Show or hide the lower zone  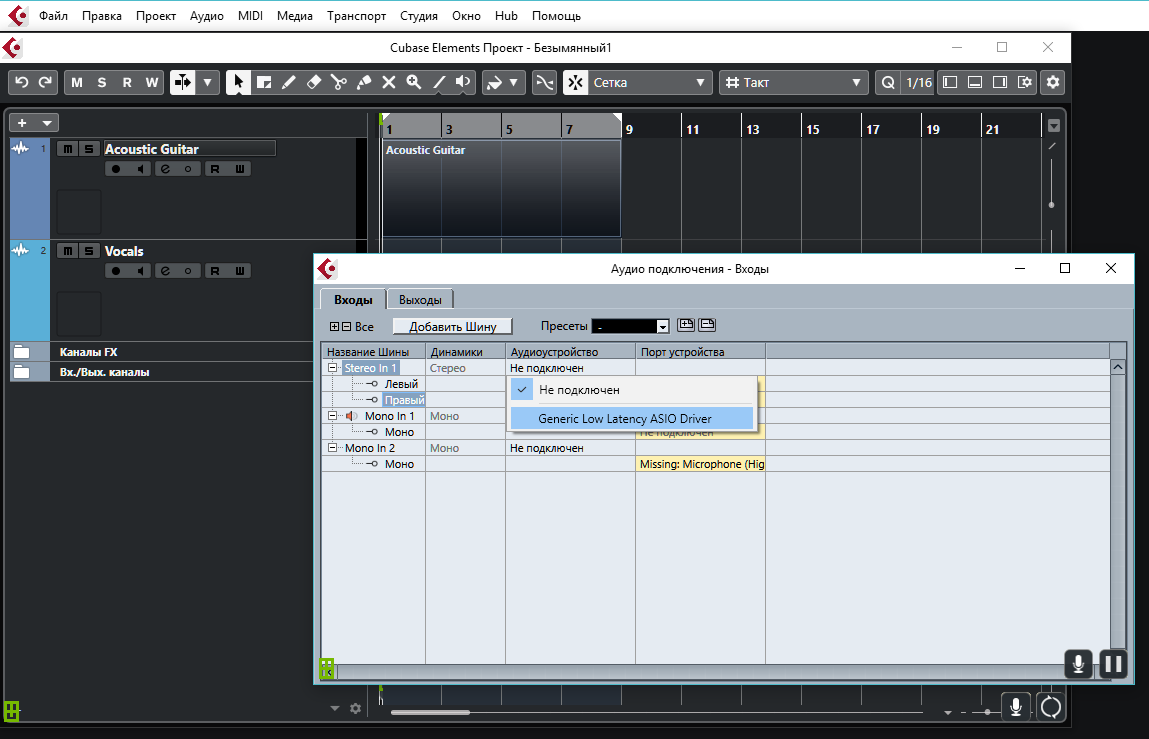coord(975,82)
